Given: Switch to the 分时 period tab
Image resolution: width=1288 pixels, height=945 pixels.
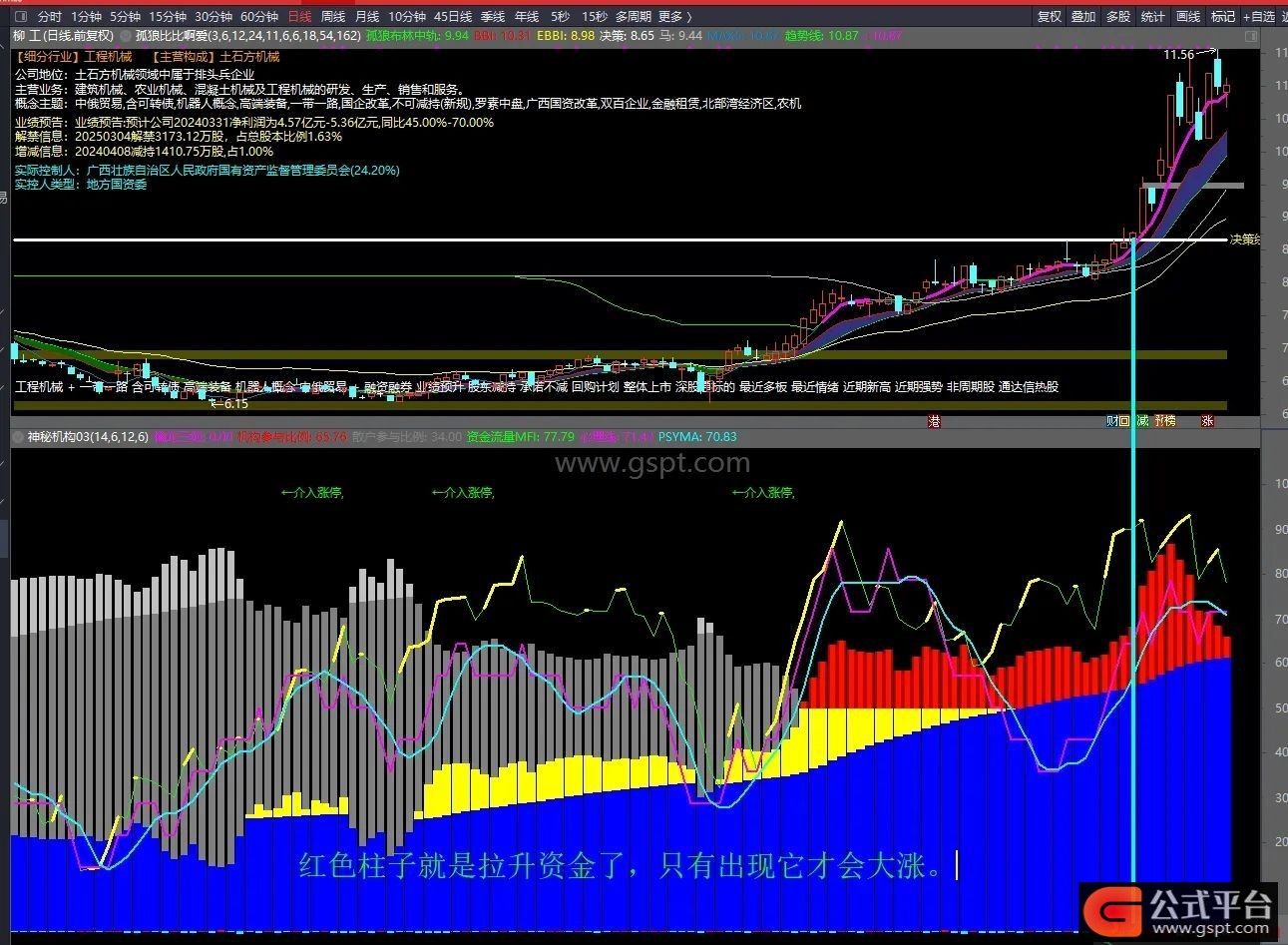Looking at the screenshot, I should coord(49,16).
